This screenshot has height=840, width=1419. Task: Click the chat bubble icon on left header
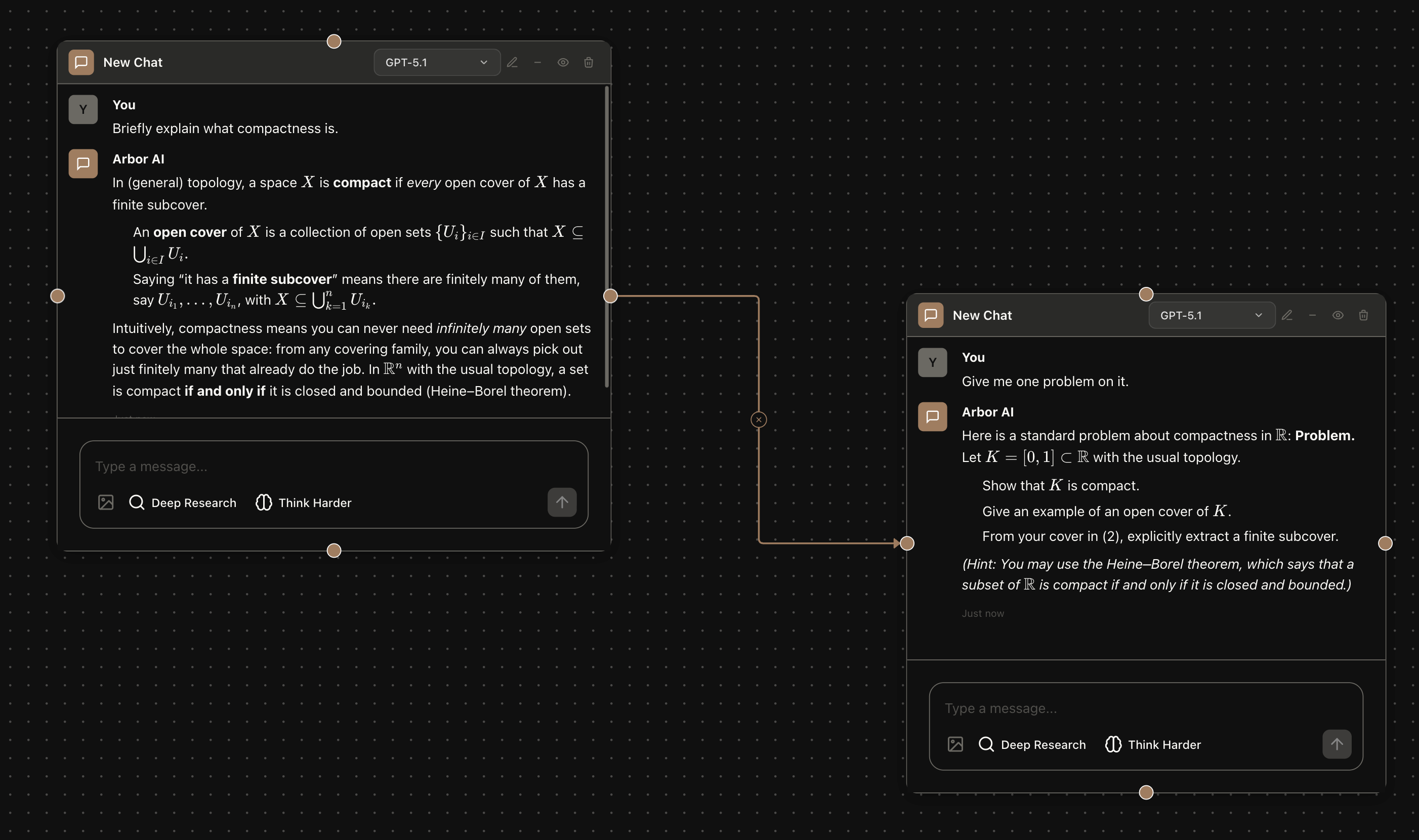point(80,62)
